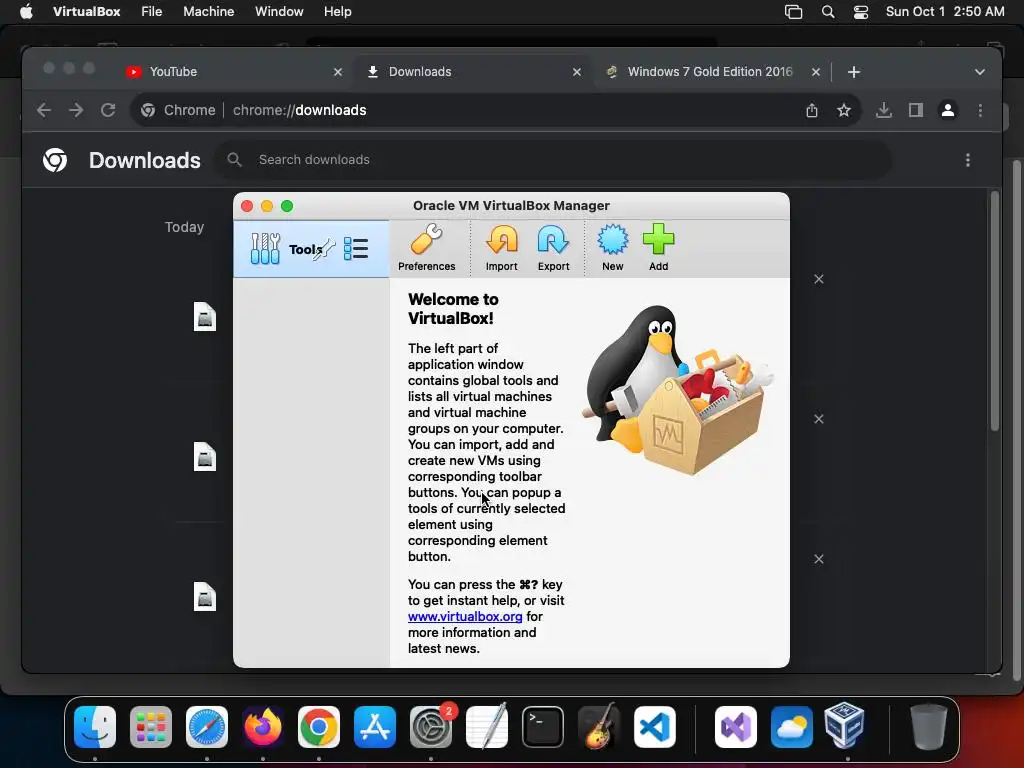Open the Tools pin icon
This screenshot has width=1024, height=768.
tap(325, 249)
